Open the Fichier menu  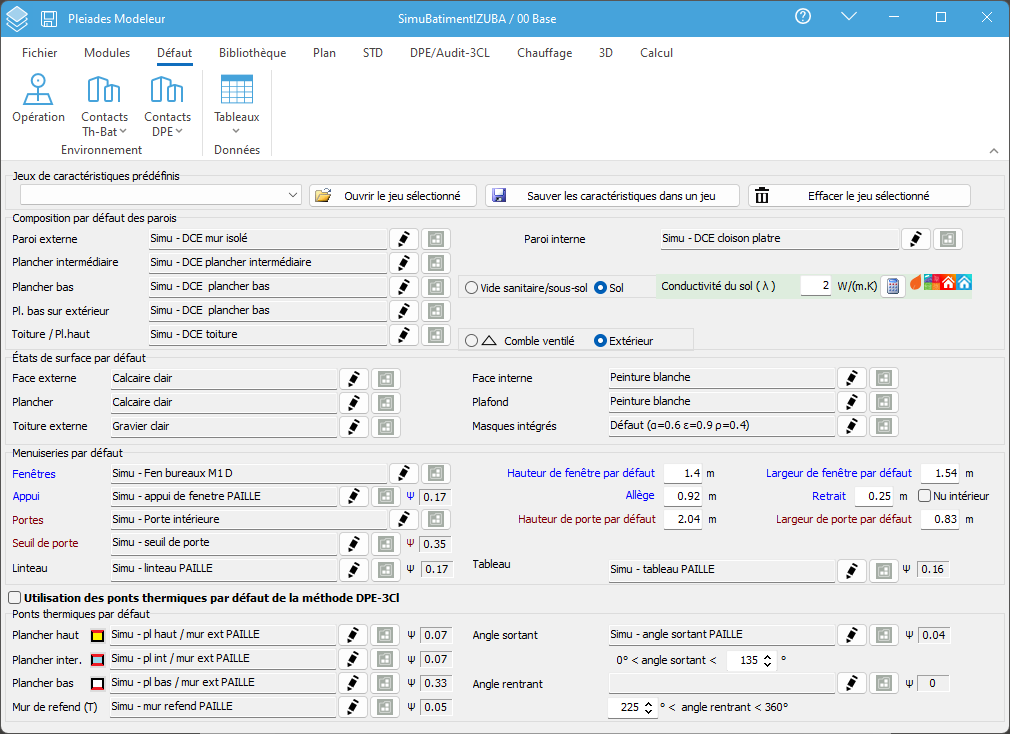point(39,53)
